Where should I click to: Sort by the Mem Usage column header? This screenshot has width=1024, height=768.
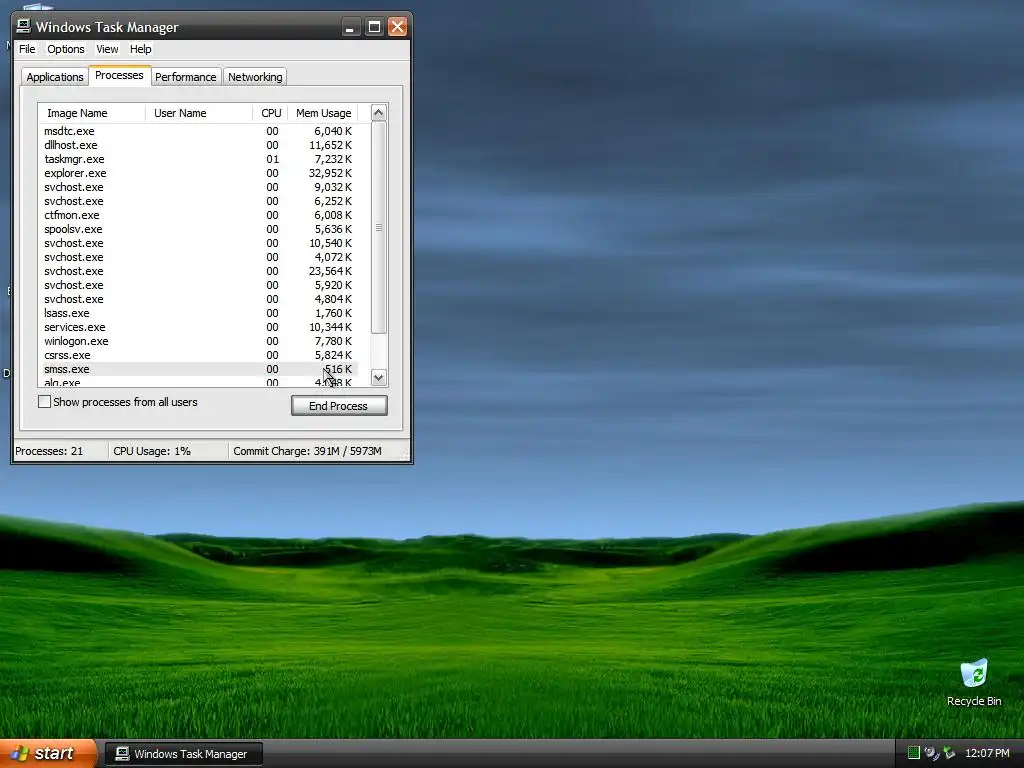pyautogui.click(x=323, y=113)
